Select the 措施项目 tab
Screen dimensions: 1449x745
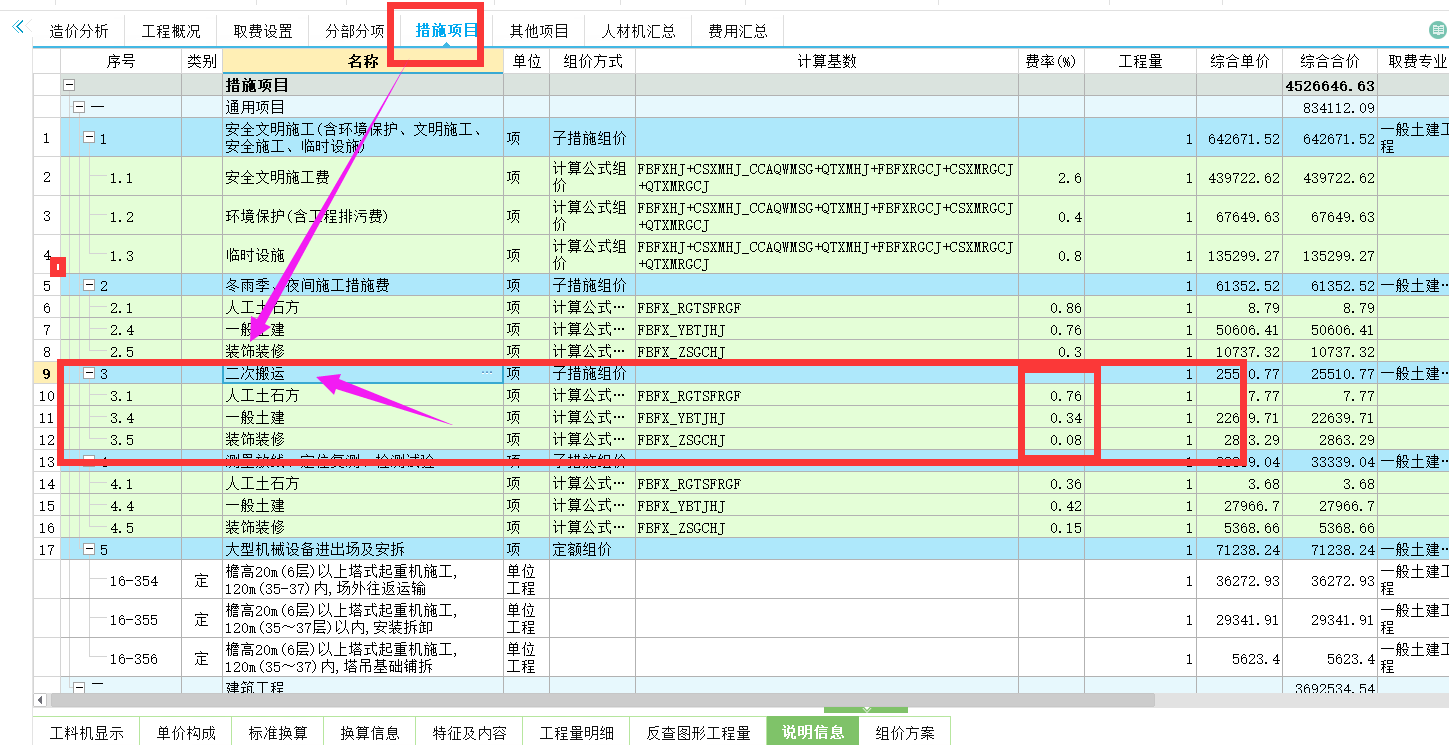coord(445,31)
